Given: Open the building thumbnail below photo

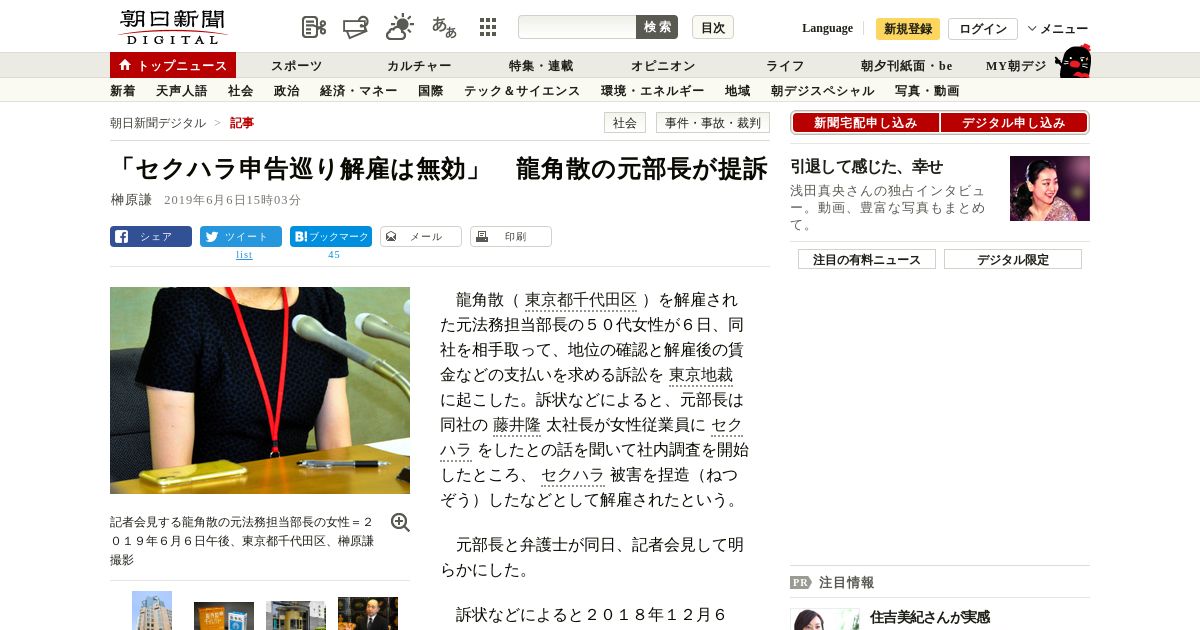Looking at the screenshot, I should (x=152, y=610).
